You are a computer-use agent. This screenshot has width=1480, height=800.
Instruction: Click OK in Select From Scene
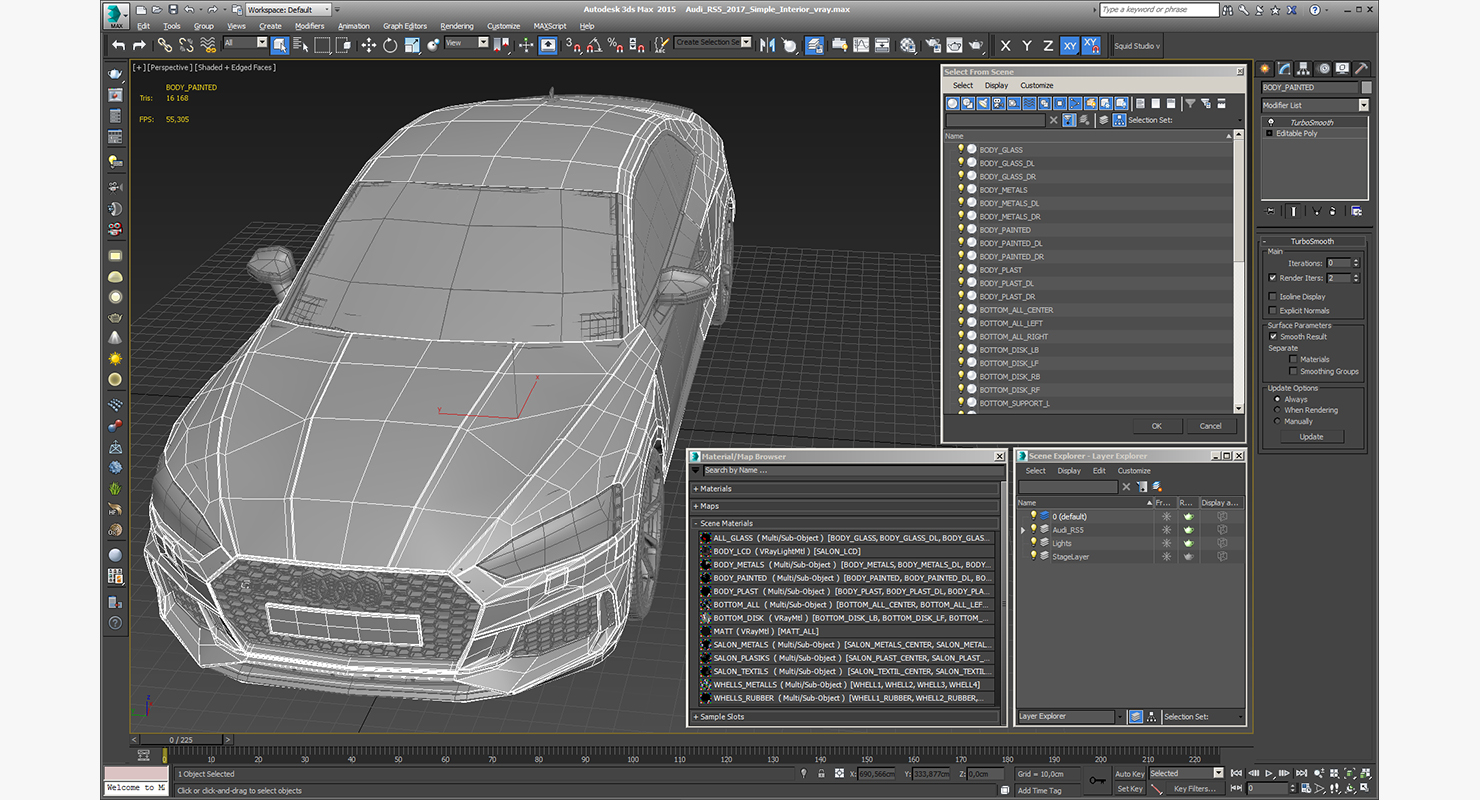[x=1156, y=426]
